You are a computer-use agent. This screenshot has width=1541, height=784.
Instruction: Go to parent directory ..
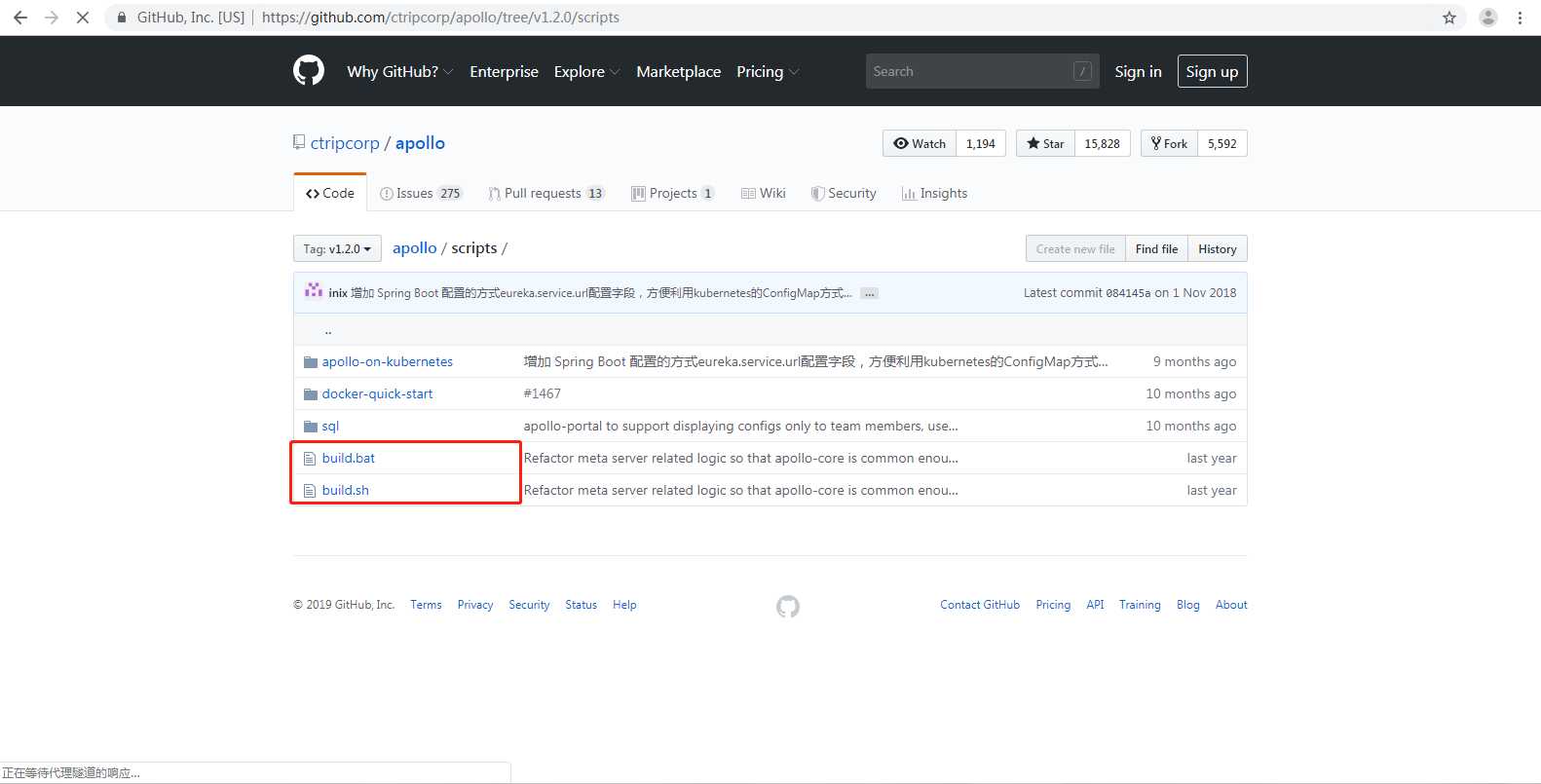click(x=328, y=330)
